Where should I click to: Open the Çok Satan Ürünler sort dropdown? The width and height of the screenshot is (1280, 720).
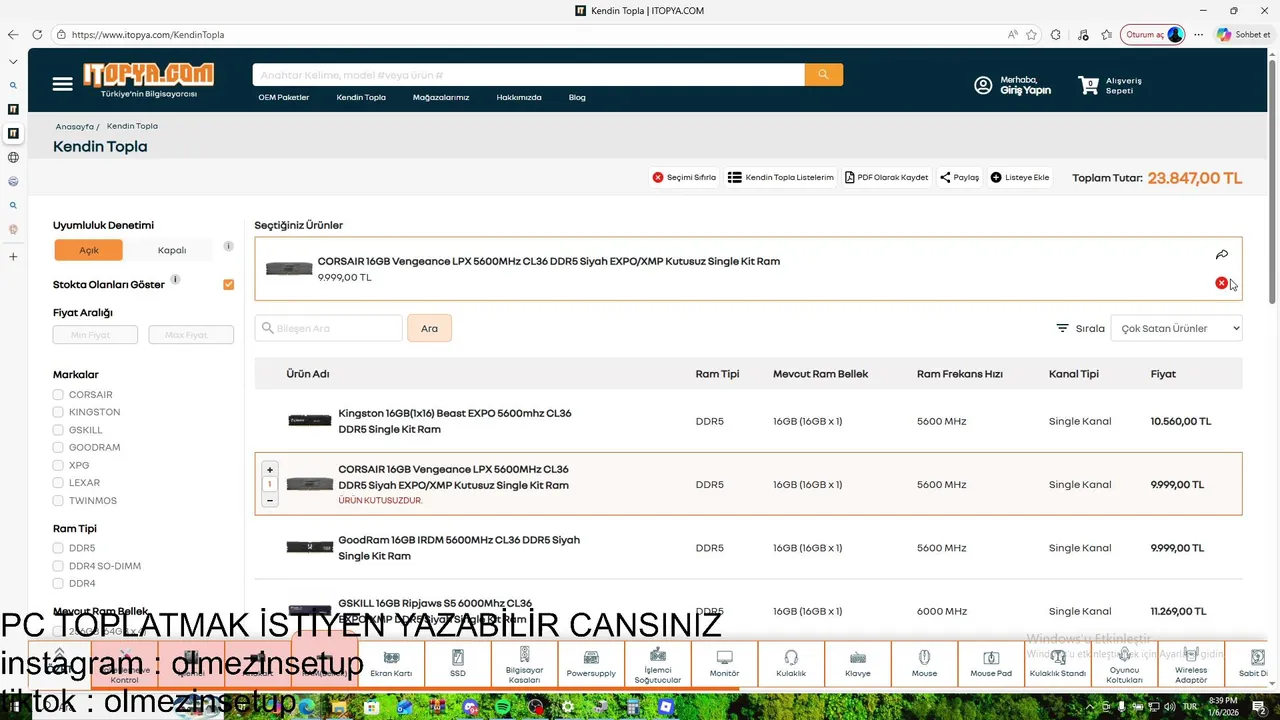1176,328
